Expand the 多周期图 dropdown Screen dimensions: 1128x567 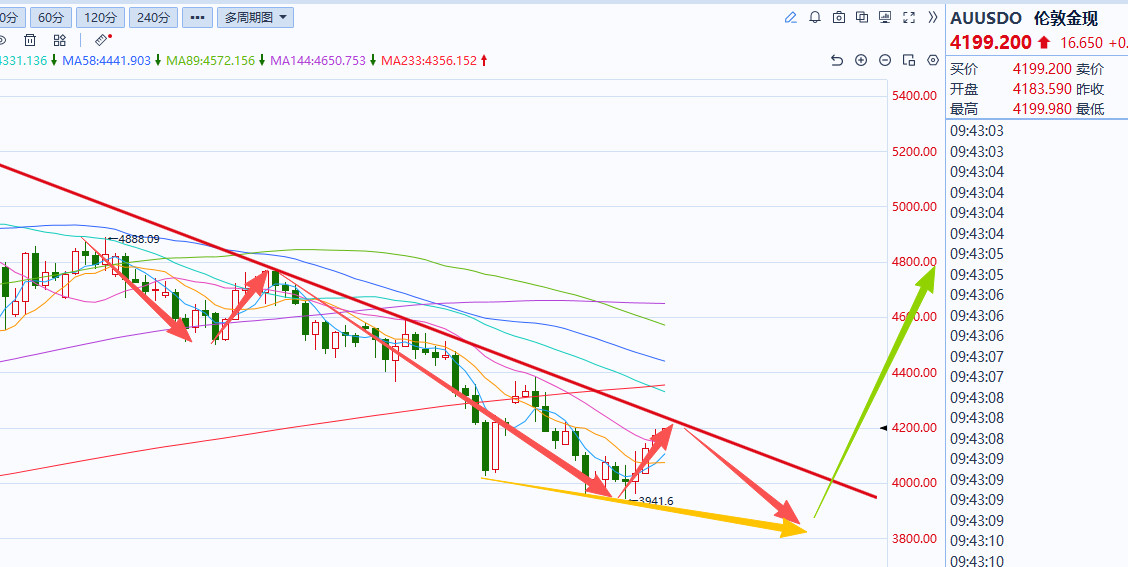click(255, 17)
